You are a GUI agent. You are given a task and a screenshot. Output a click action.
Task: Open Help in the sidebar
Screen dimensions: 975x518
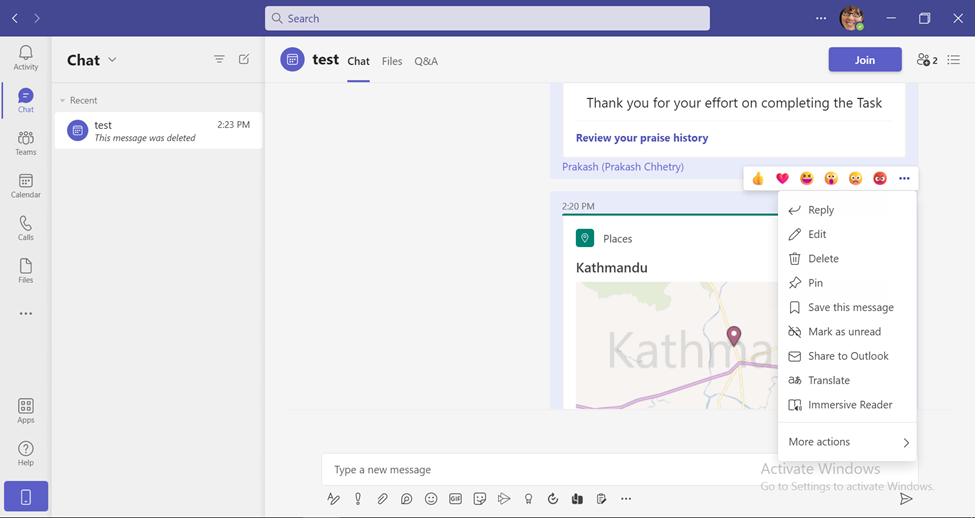pyautogui.click(x=25, y=454)
